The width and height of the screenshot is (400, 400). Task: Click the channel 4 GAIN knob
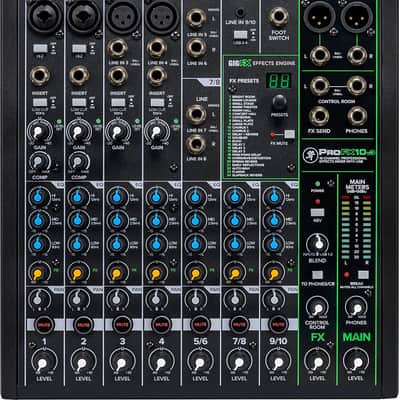point(157,131)
